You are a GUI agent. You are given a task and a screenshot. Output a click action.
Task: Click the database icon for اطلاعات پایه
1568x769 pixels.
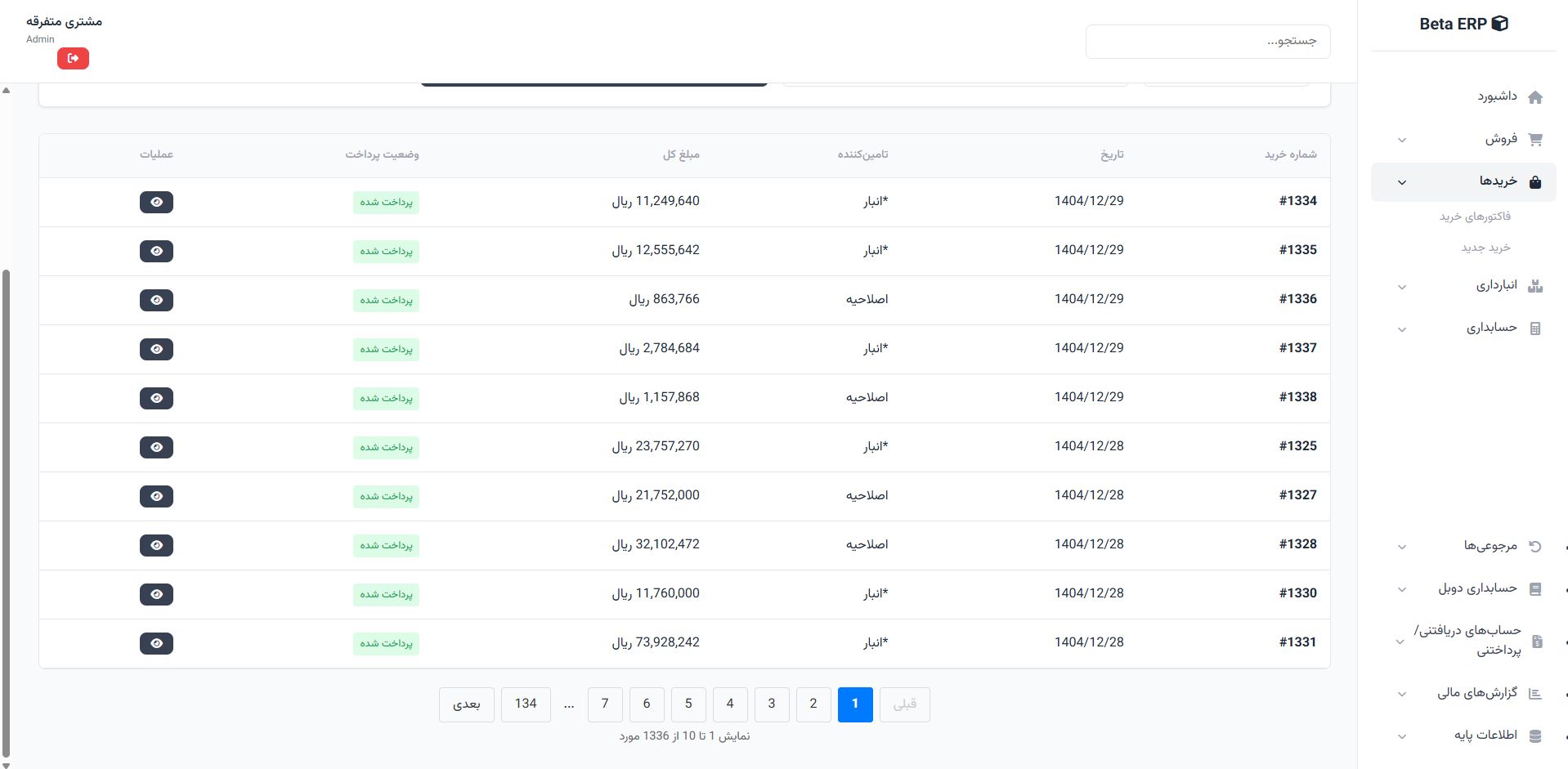[x=1535, y=736]
